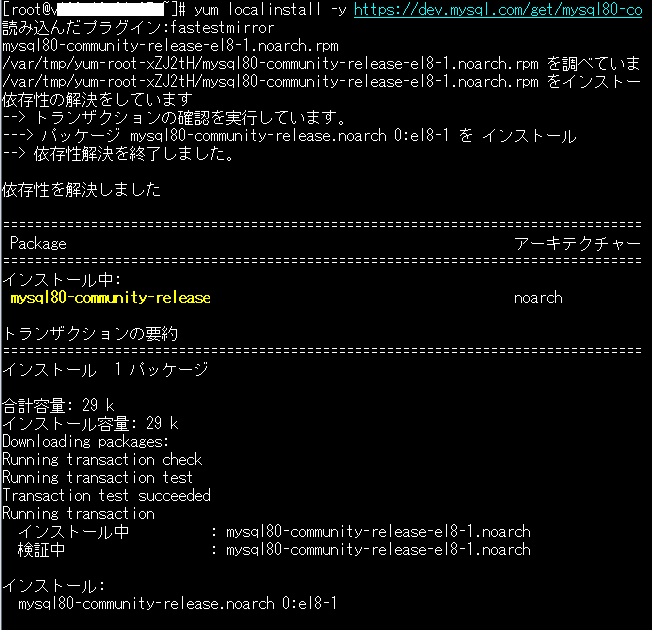The width and height of the screenshot is (652, 630).
Task: Click the 'noarch' architecture value in table
Action: click(x=538, y=298)
